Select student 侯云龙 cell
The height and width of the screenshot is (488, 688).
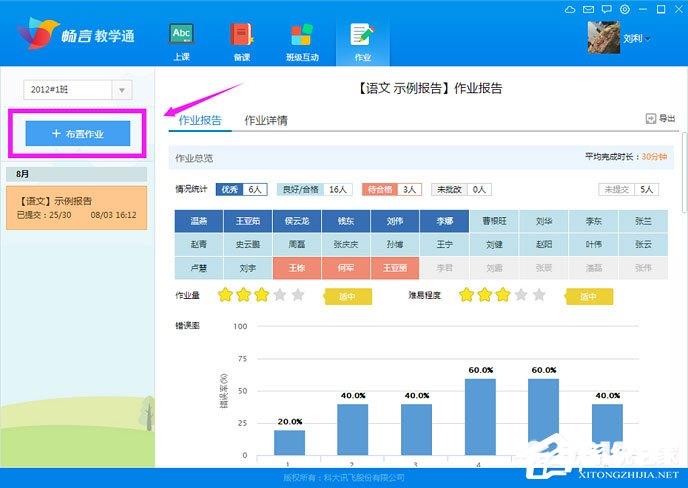(x=297, y=221)
